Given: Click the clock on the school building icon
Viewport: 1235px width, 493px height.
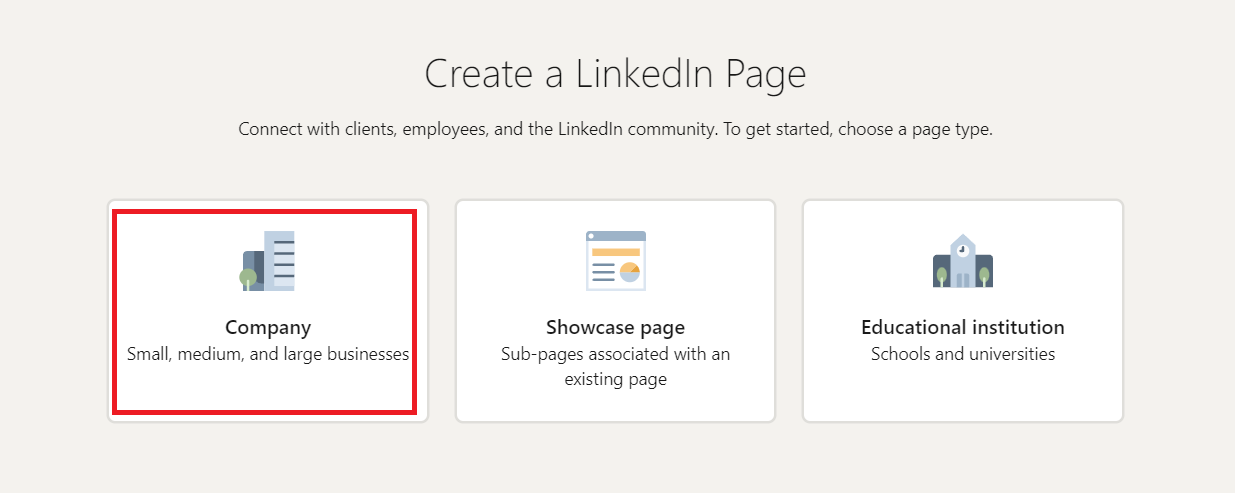Looking at the screenshot, I should click(962, 251).
